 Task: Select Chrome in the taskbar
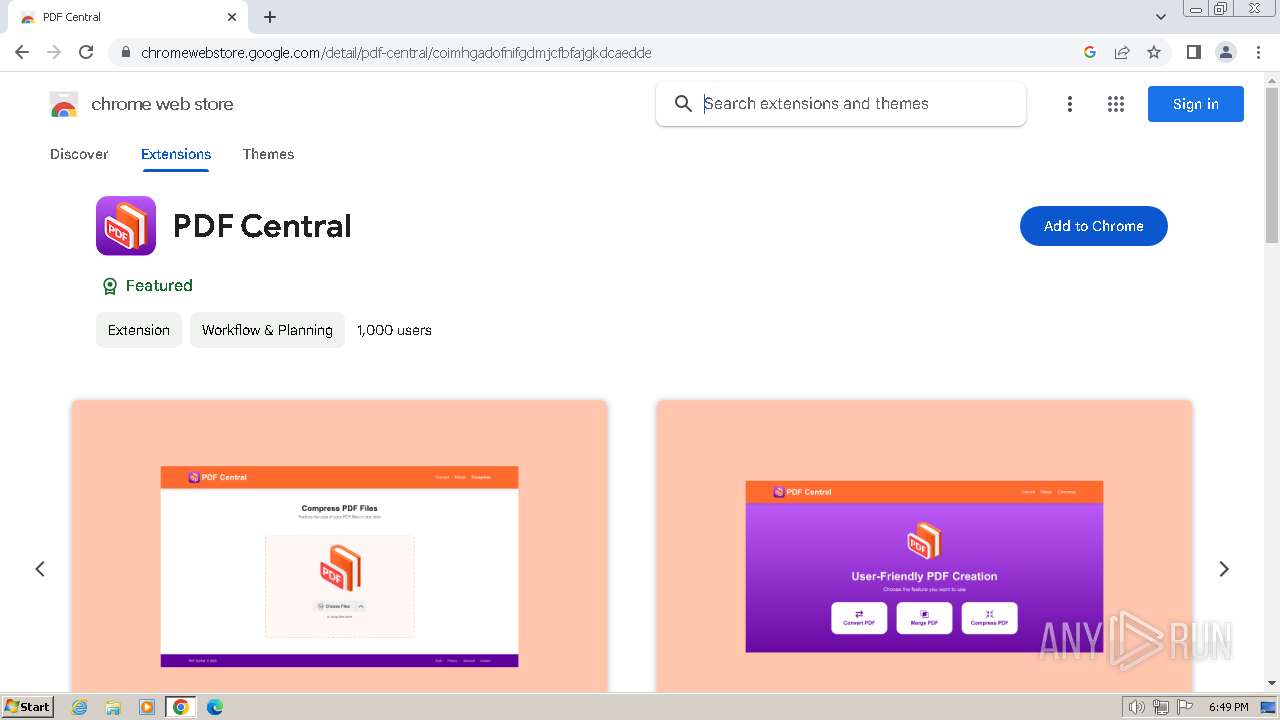point(181,707)
